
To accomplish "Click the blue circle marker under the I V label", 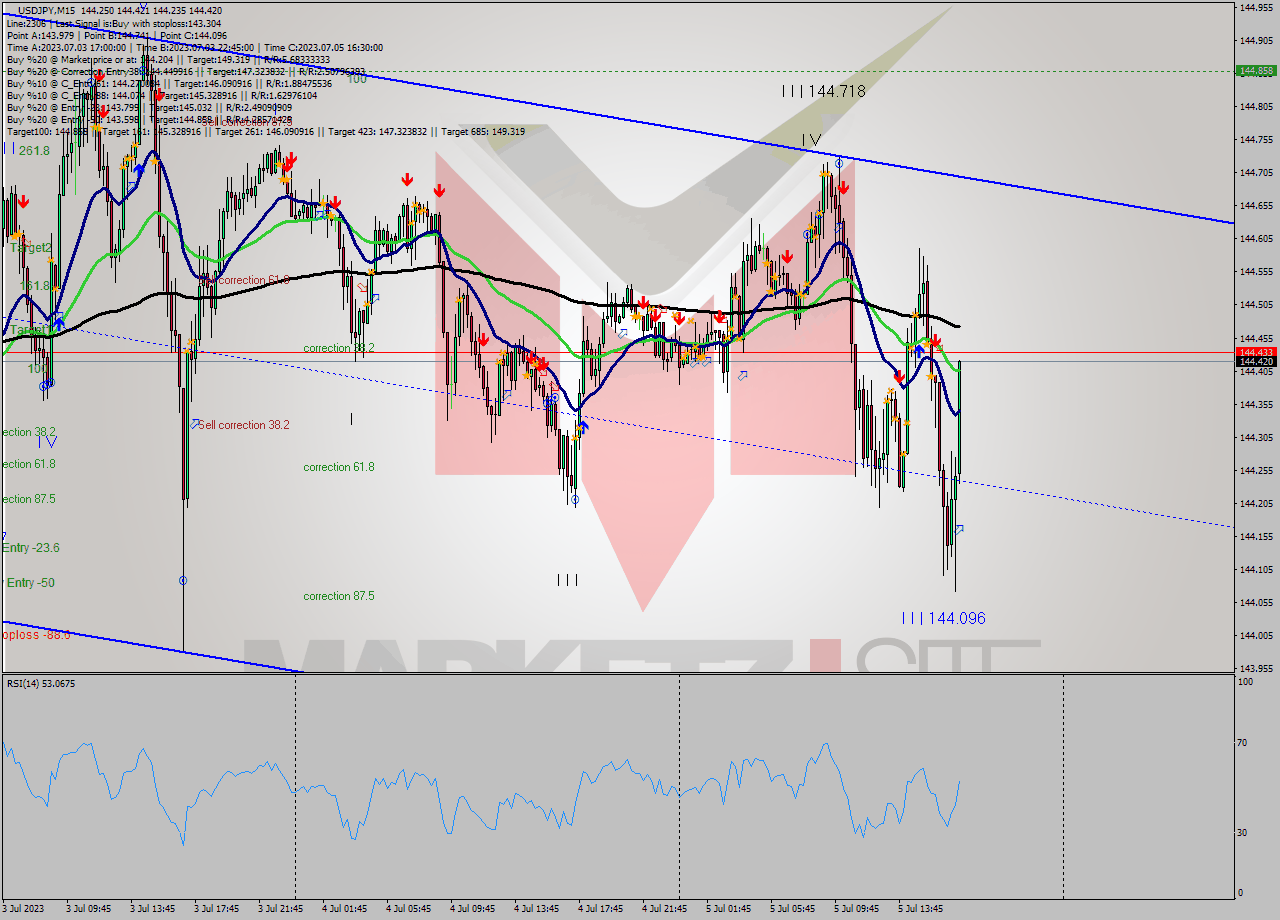I will coord(839,162).
